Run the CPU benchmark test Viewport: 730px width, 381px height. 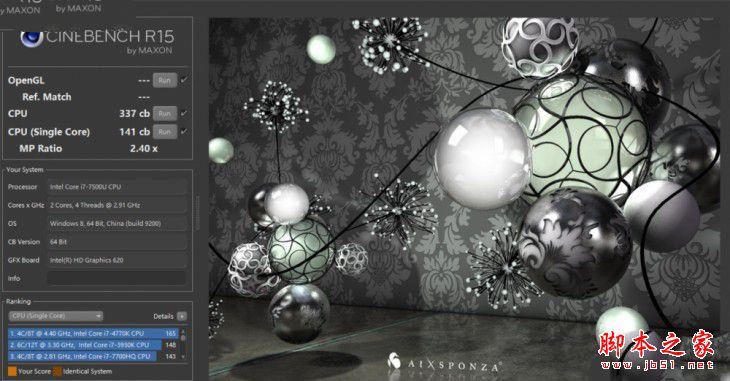tap(165, 113)
